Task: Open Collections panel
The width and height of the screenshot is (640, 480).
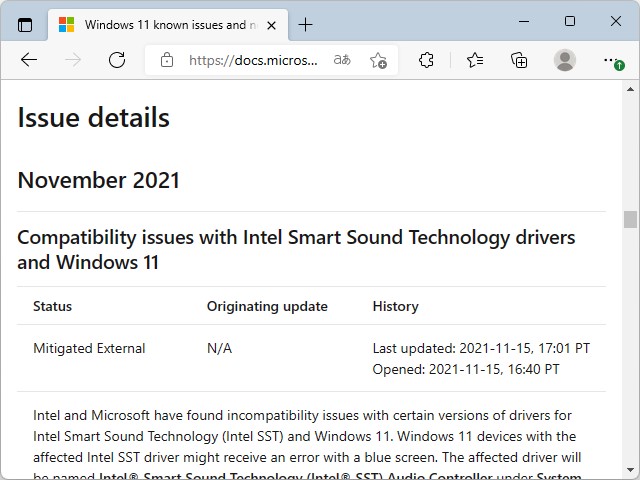Action: click(519, 60)
